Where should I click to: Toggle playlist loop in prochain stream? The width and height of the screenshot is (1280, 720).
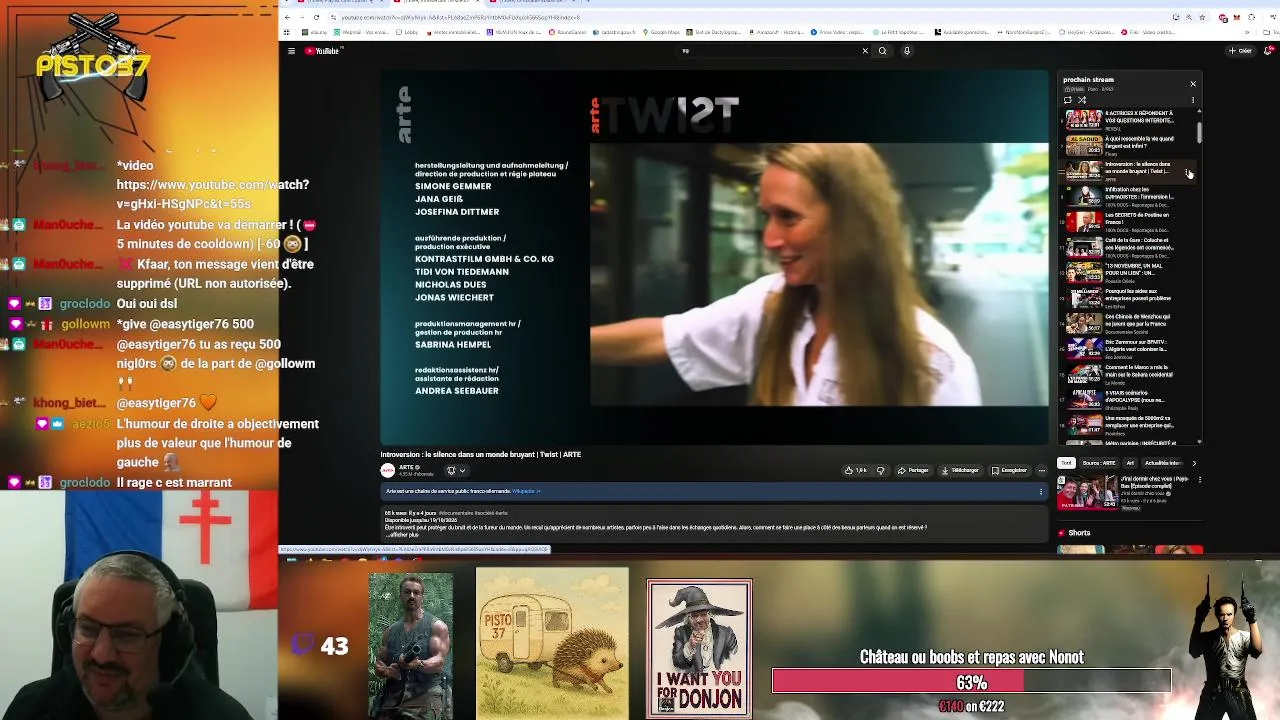pyautogui.click(x=1068, y=100)
